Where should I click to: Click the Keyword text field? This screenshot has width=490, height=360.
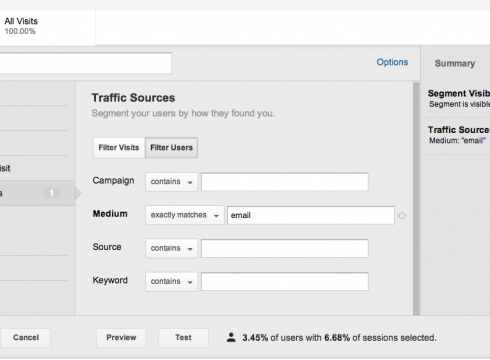[x=285, y=282]
